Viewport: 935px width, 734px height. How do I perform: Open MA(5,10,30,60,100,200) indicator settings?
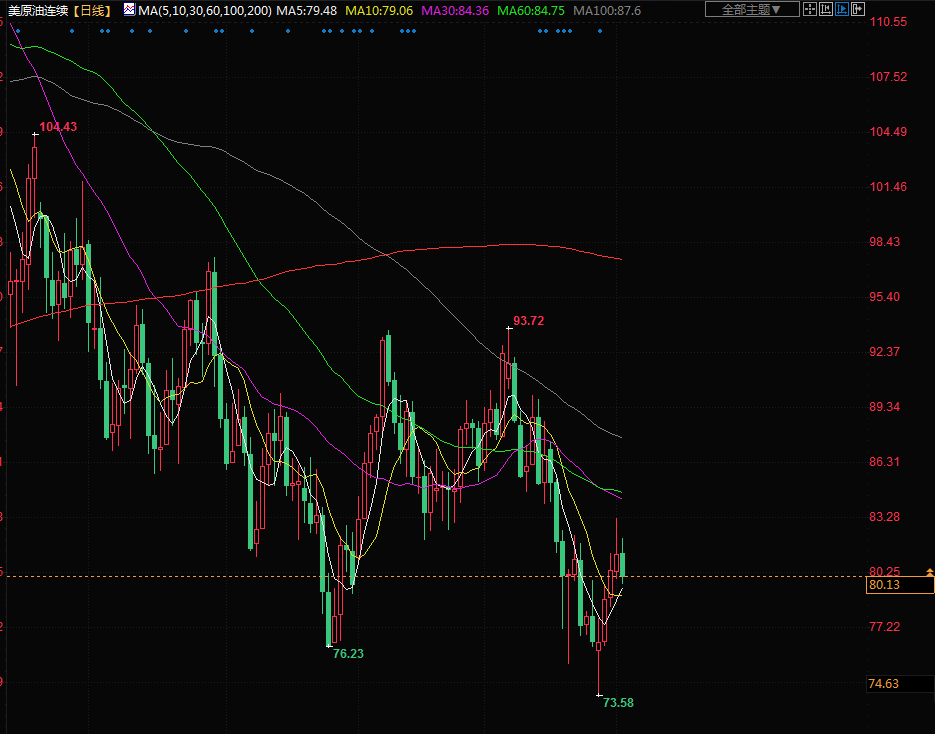click(x=205, y=10)
